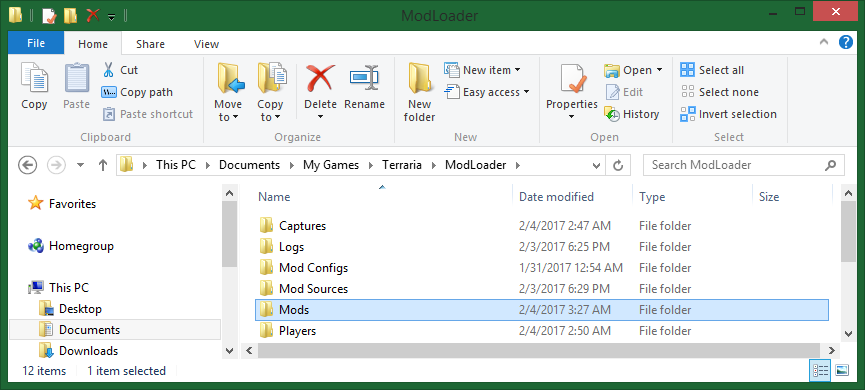Open the File tab

point(36,44)
